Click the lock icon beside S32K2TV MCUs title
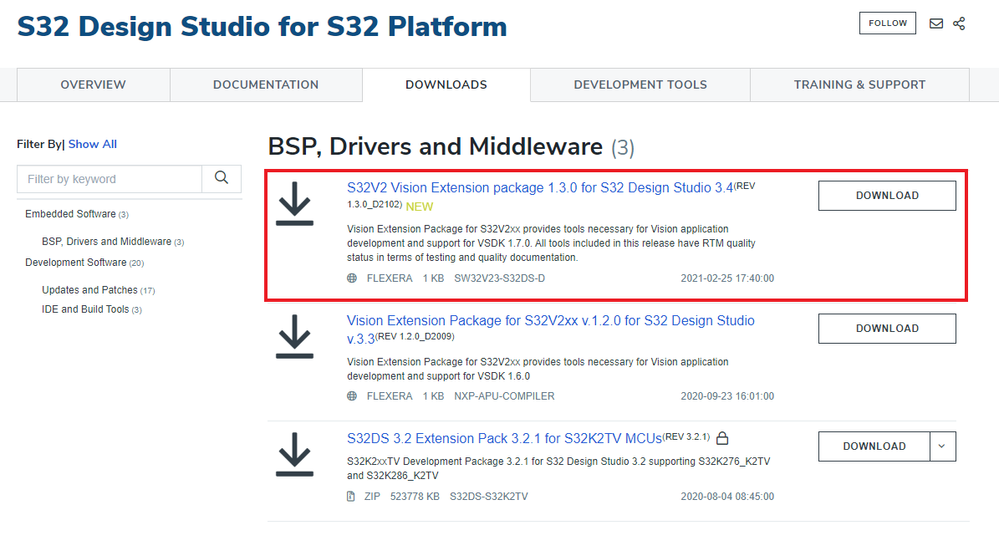This screenshot has height=536, width=999. [x=722, y=438]
